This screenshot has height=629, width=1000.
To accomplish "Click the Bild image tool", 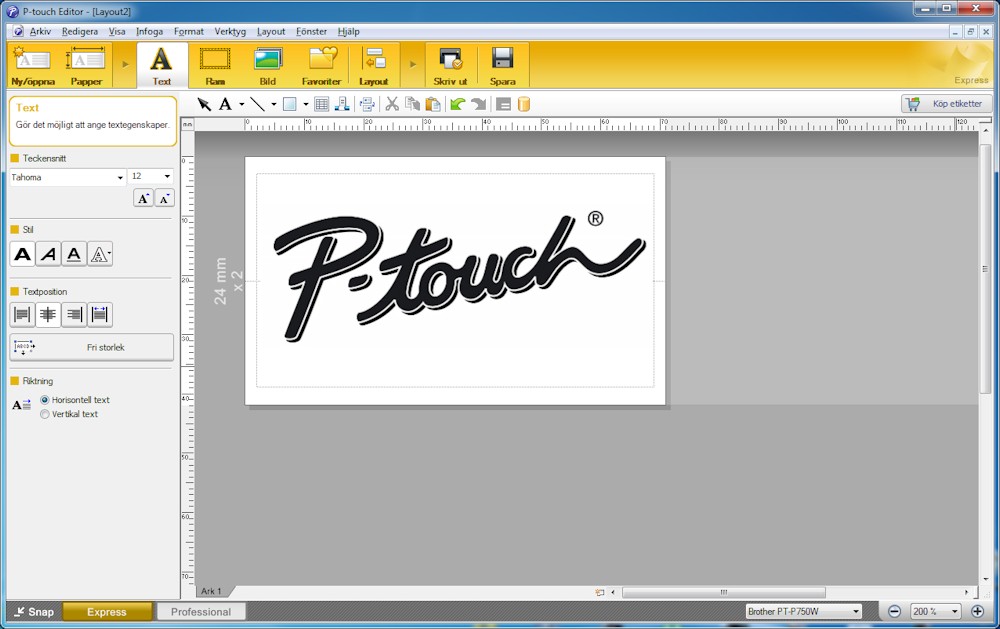I will (268, 65).
